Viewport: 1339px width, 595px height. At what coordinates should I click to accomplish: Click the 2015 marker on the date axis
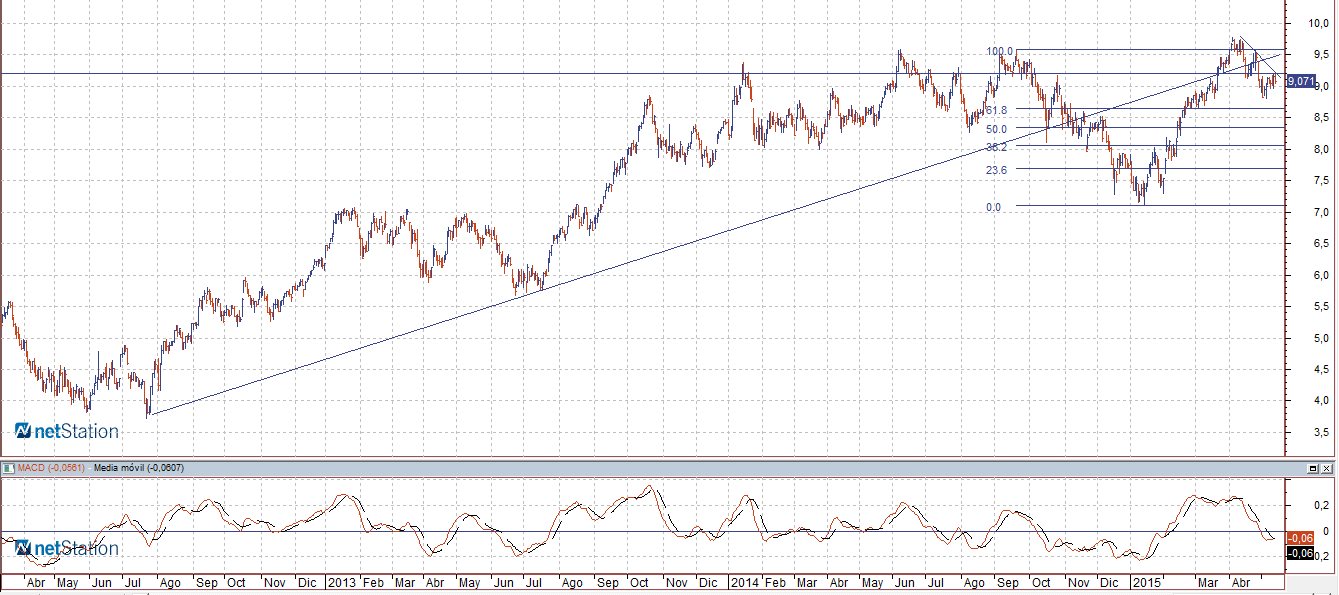tap(1146, 582)
